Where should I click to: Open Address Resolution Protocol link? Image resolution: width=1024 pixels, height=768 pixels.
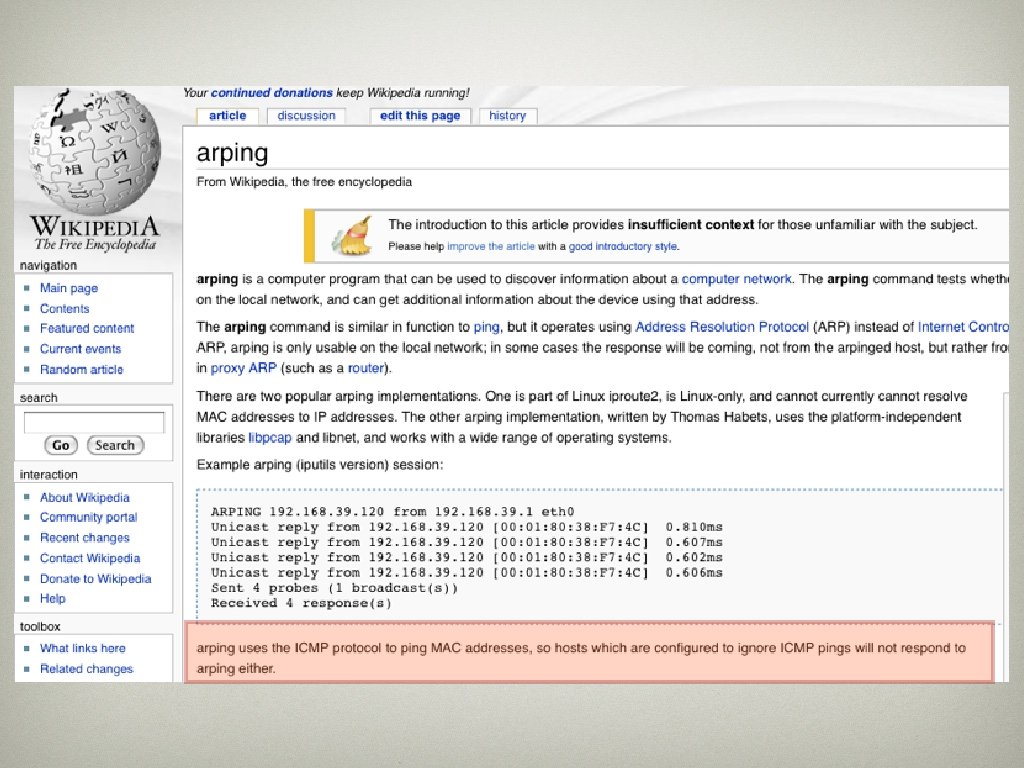coord(722,327)
